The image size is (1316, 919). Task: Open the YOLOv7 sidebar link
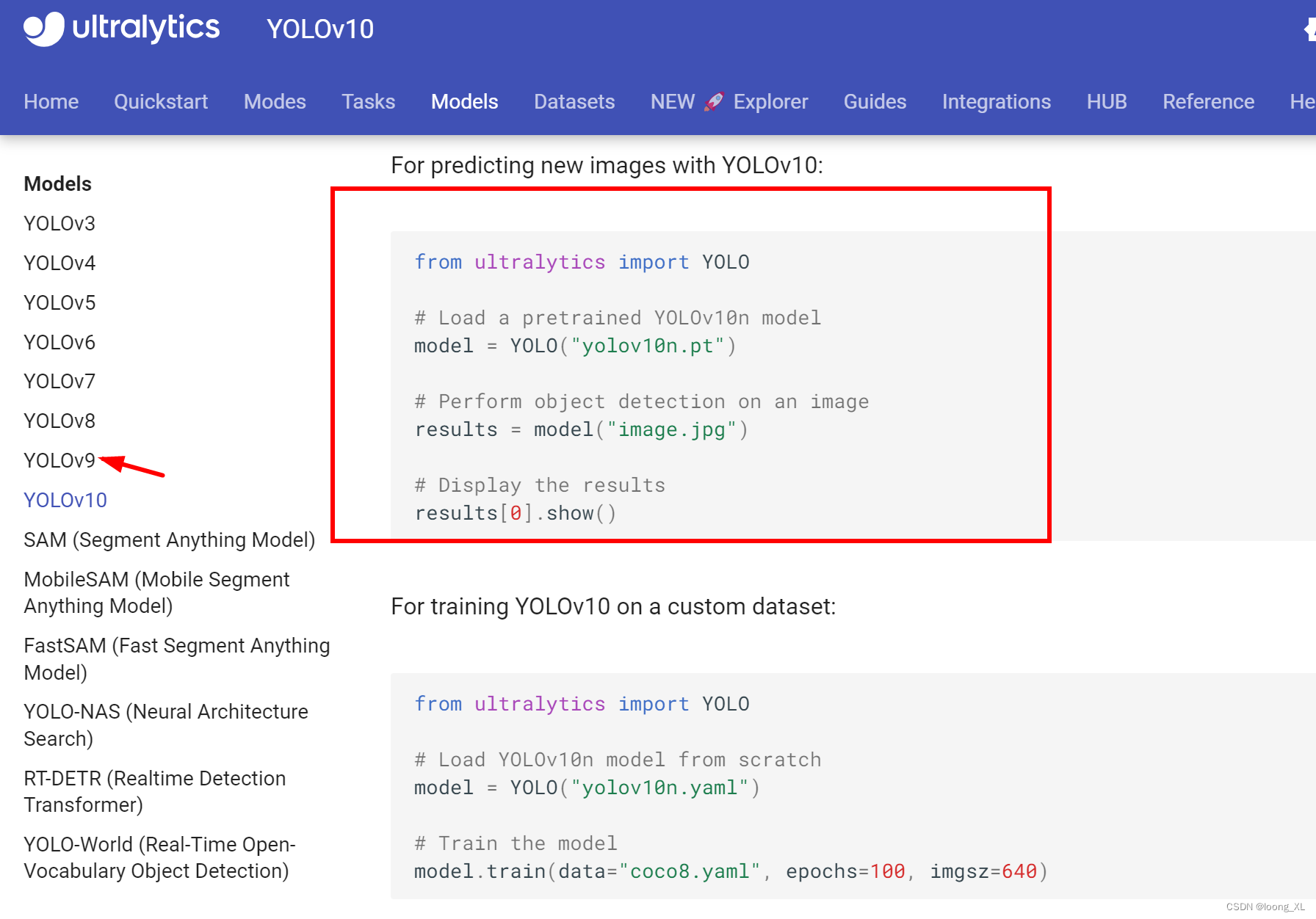[x=59, y=381]
